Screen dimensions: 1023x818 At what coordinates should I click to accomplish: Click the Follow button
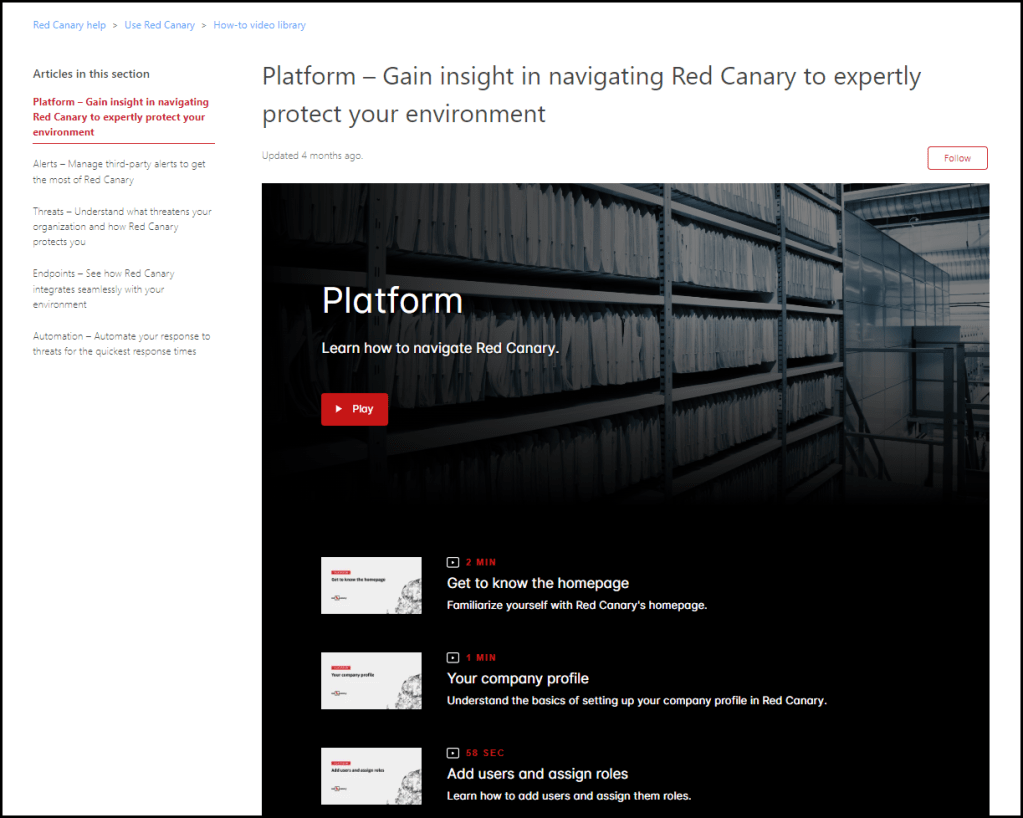pos(956,157)
